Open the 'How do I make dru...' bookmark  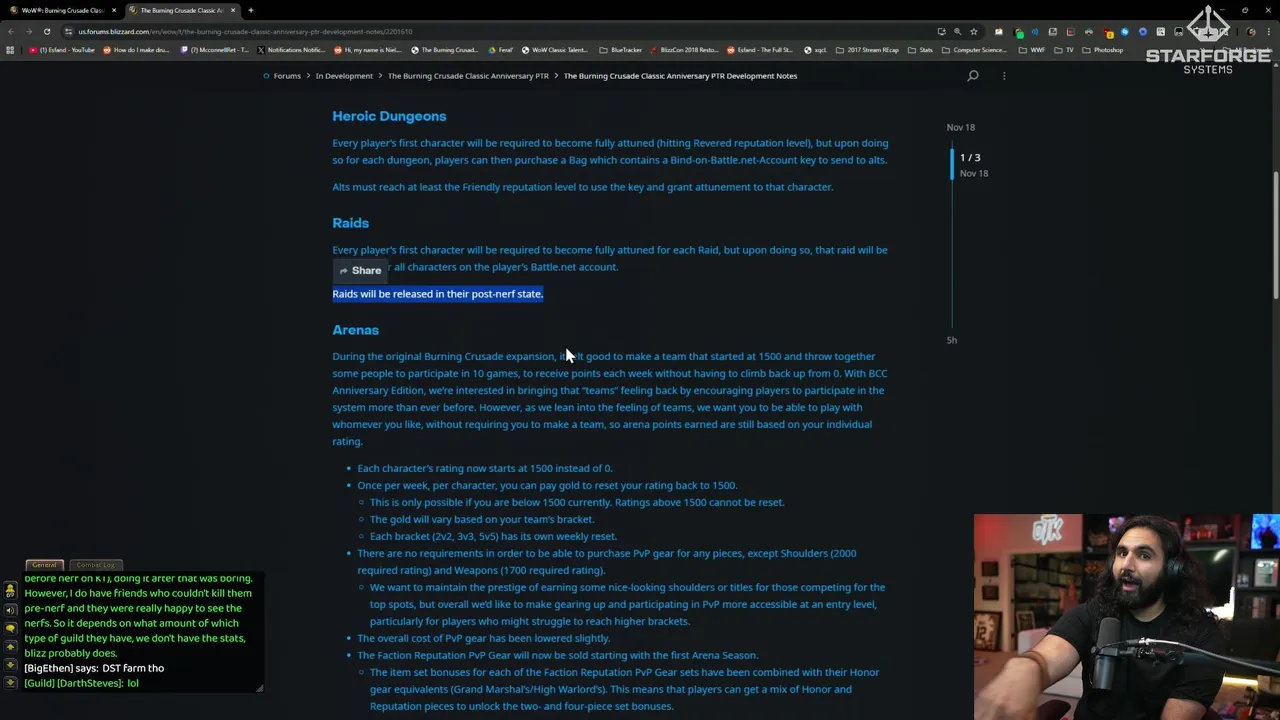136,50
